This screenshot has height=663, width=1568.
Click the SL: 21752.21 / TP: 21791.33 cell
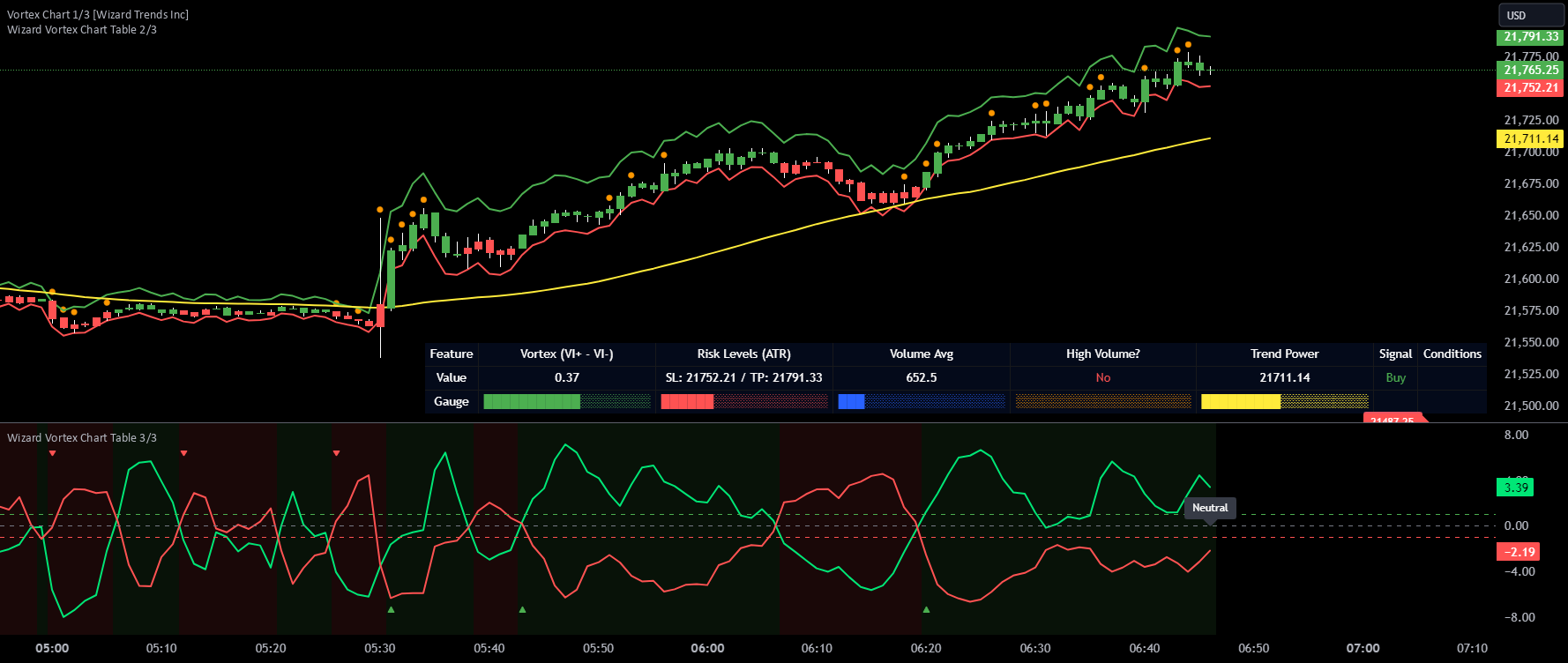pos(744,377)
